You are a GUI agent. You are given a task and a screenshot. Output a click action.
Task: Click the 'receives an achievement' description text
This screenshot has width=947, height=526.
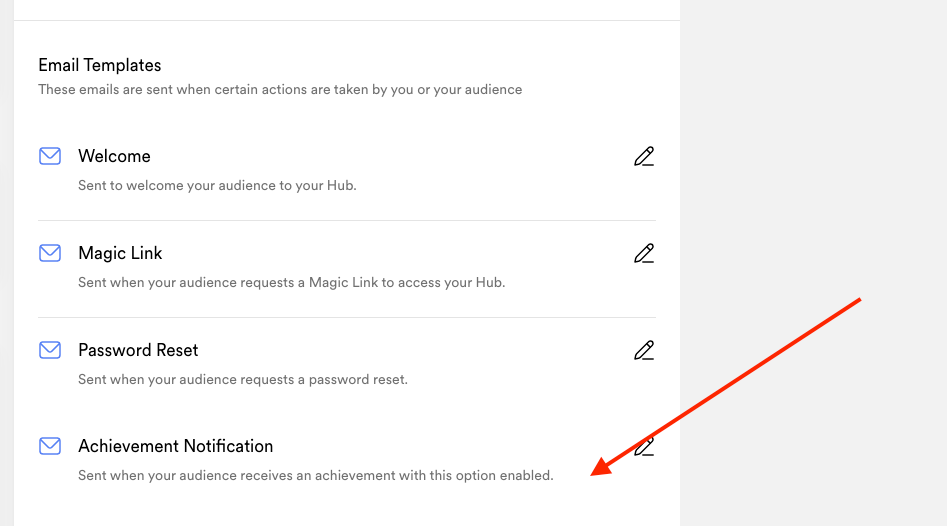pyautogui.click(x=316, y=476)
